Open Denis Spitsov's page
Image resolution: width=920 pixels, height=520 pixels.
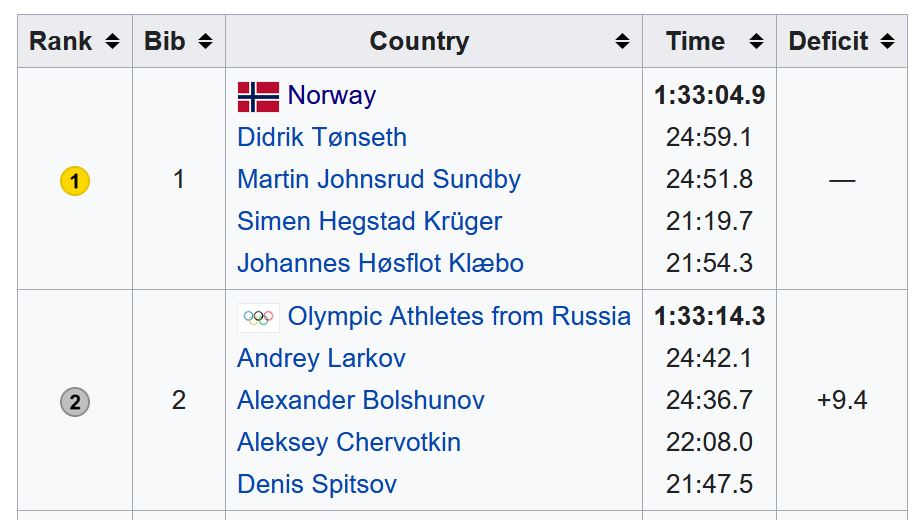coord(317,485)
